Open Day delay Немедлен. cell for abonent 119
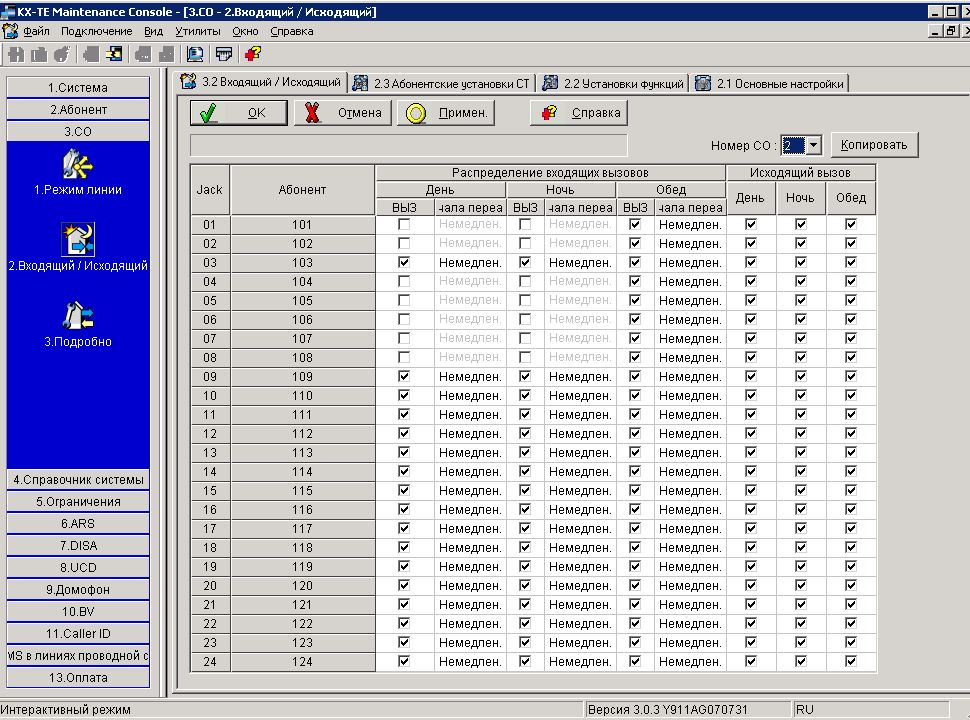 (x=470, y=567)
